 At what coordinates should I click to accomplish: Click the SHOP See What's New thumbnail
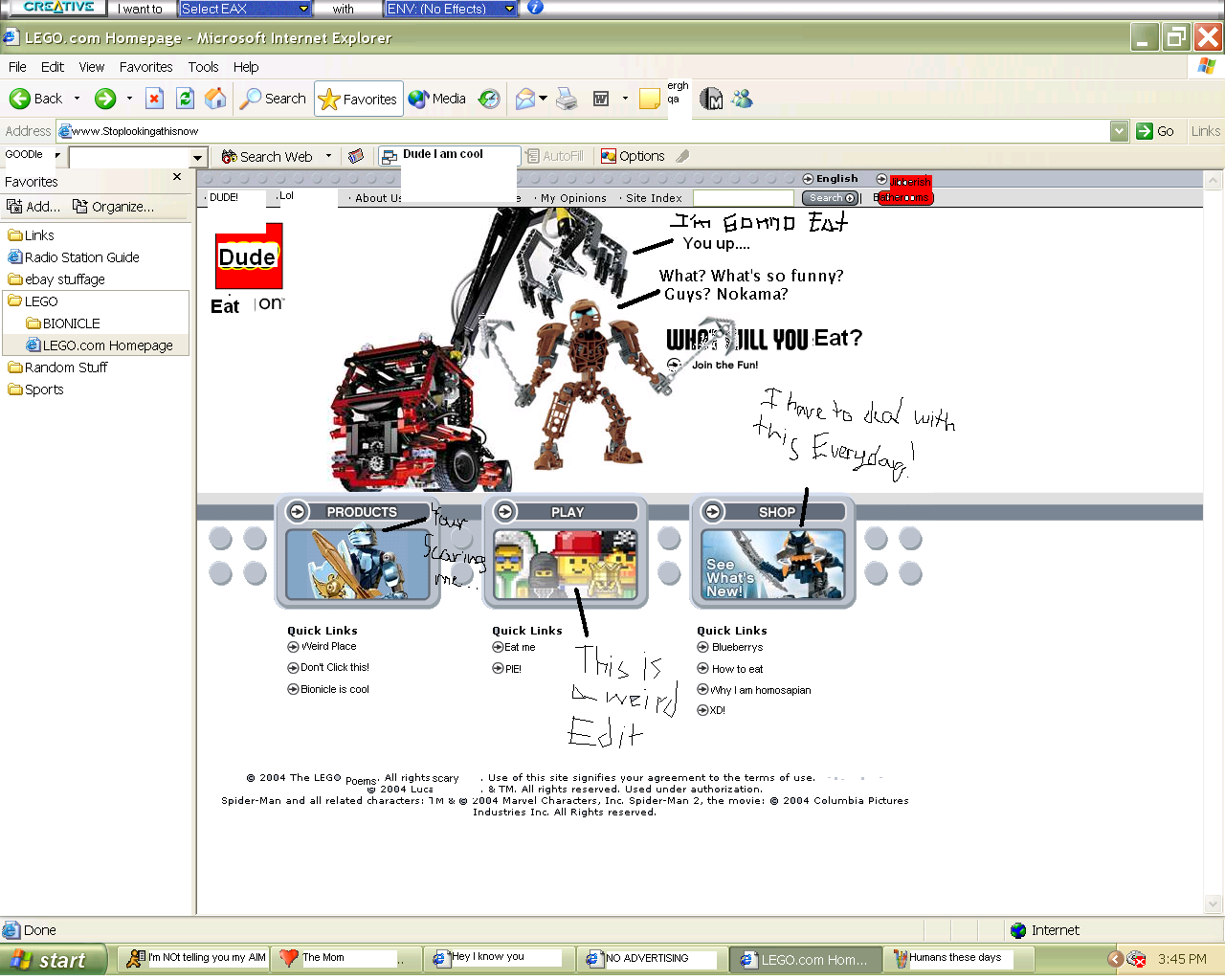(x=773, y=565)
